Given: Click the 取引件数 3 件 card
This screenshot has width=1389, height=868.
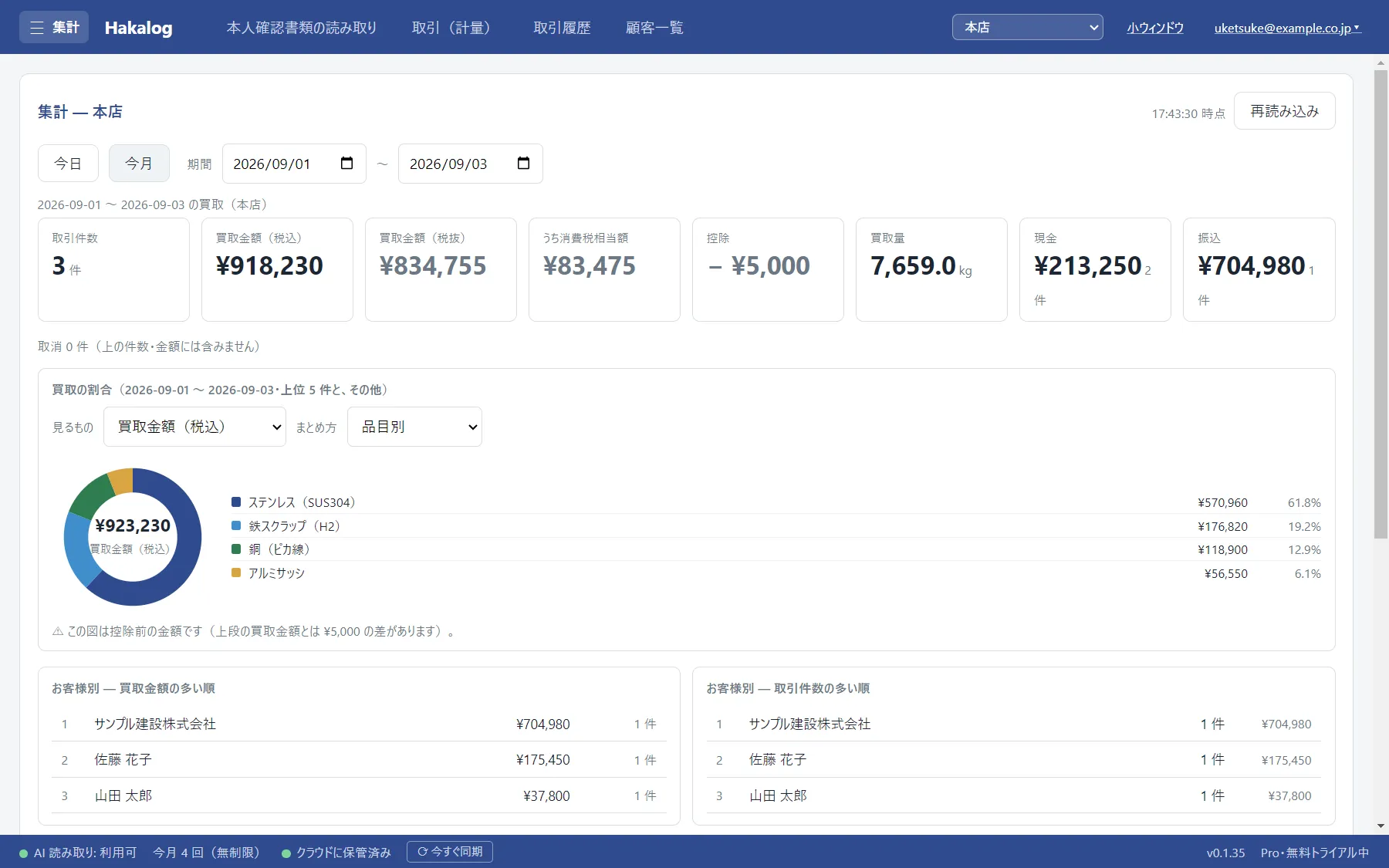Looking at the screenshot, I should click(113, 269).
